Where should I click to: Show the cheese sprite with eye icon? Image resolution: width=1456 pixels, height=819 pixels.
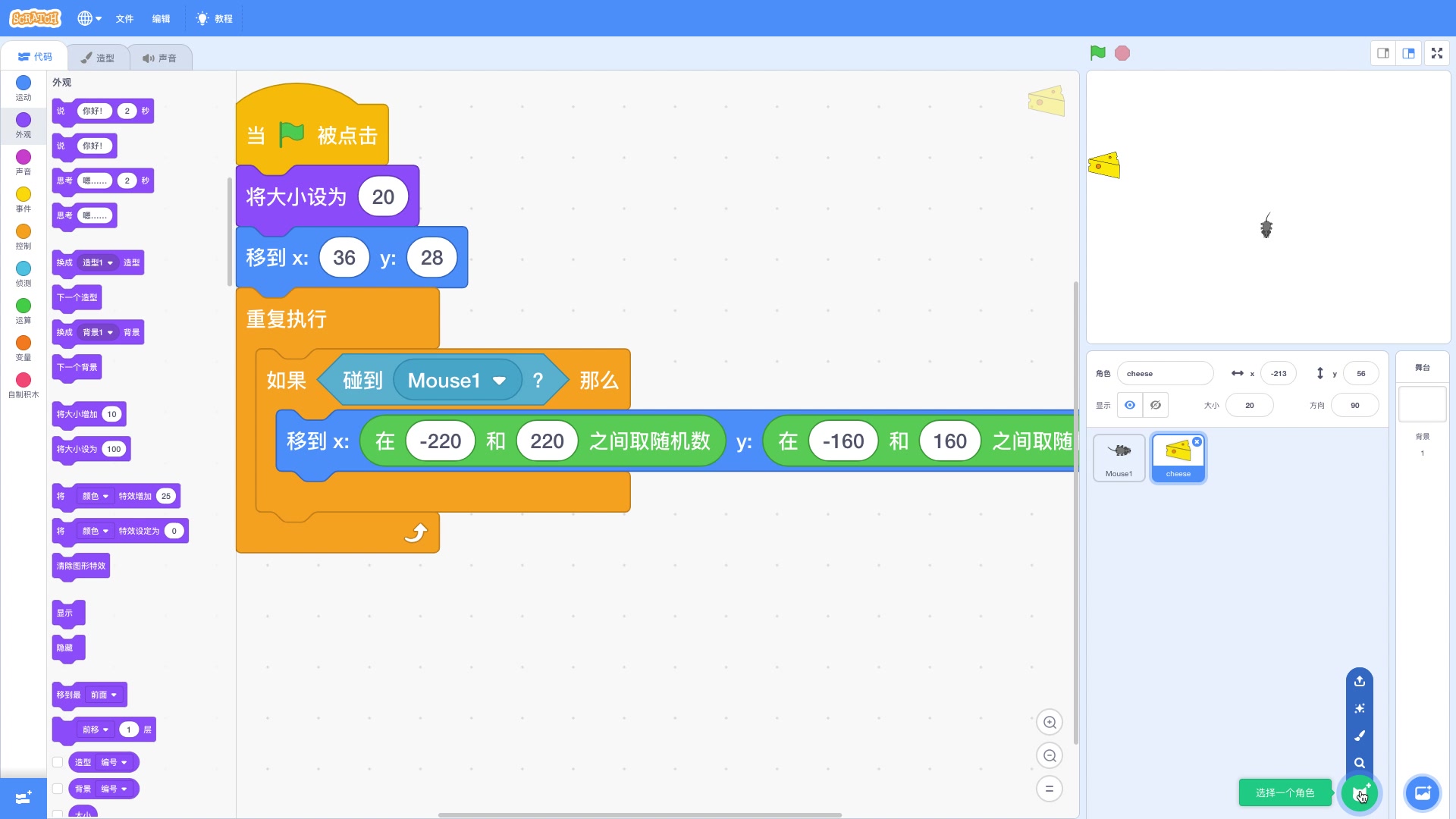pyautogui.click(x=1129, y=405)
